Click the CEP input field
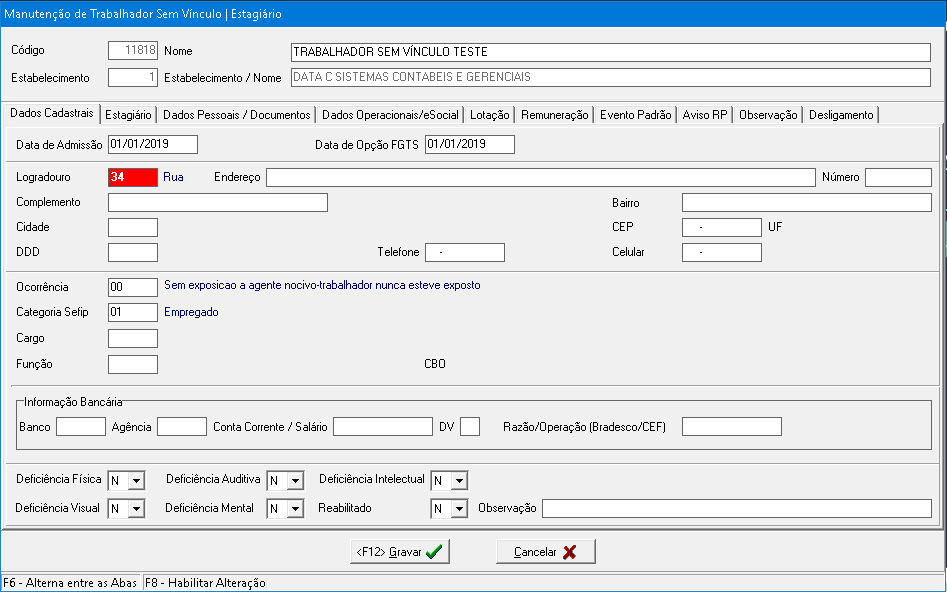Viewport: 947px width, 592px height. tap(722, 227)
